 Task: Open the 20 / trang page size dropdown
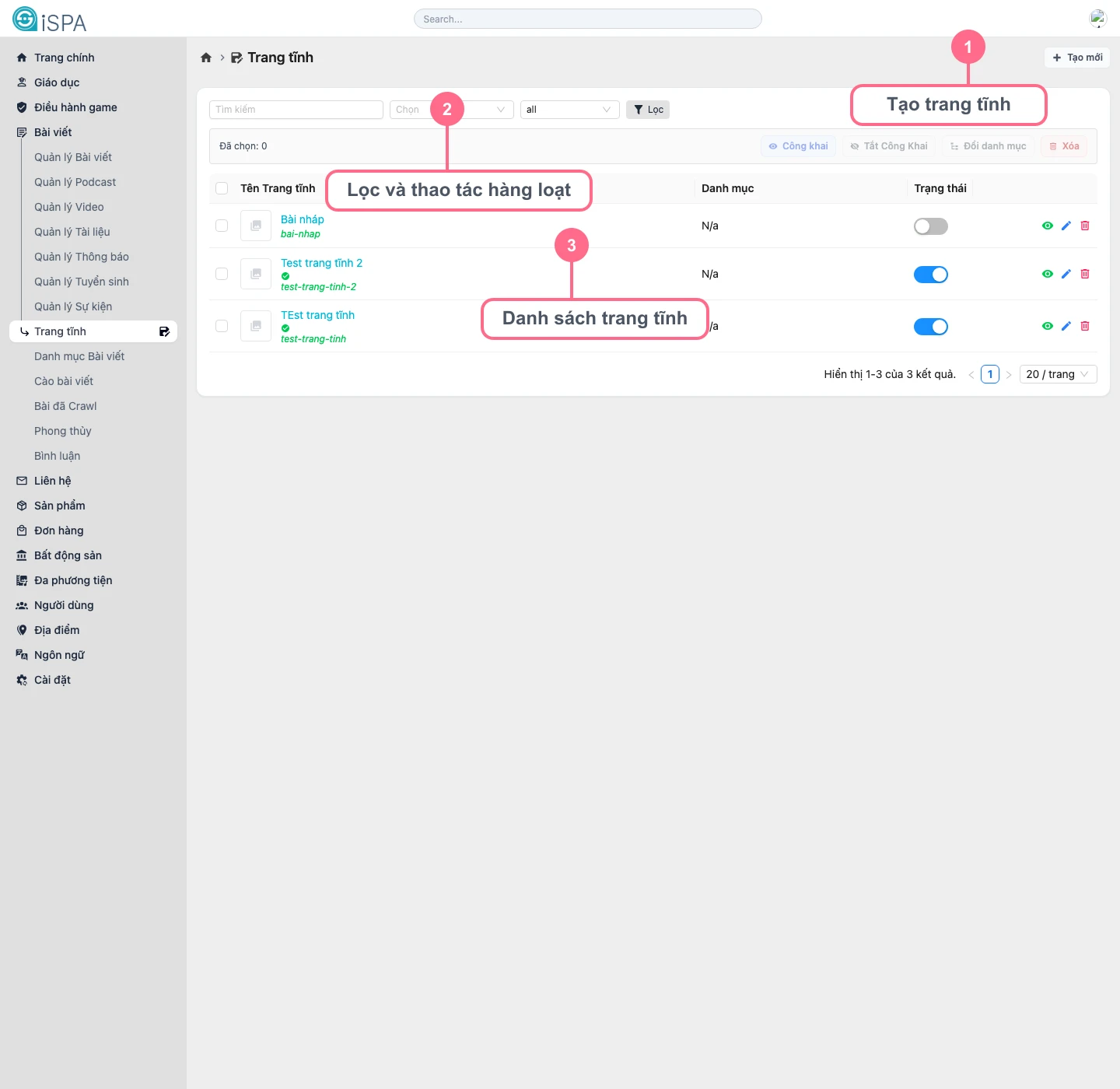1058,374
